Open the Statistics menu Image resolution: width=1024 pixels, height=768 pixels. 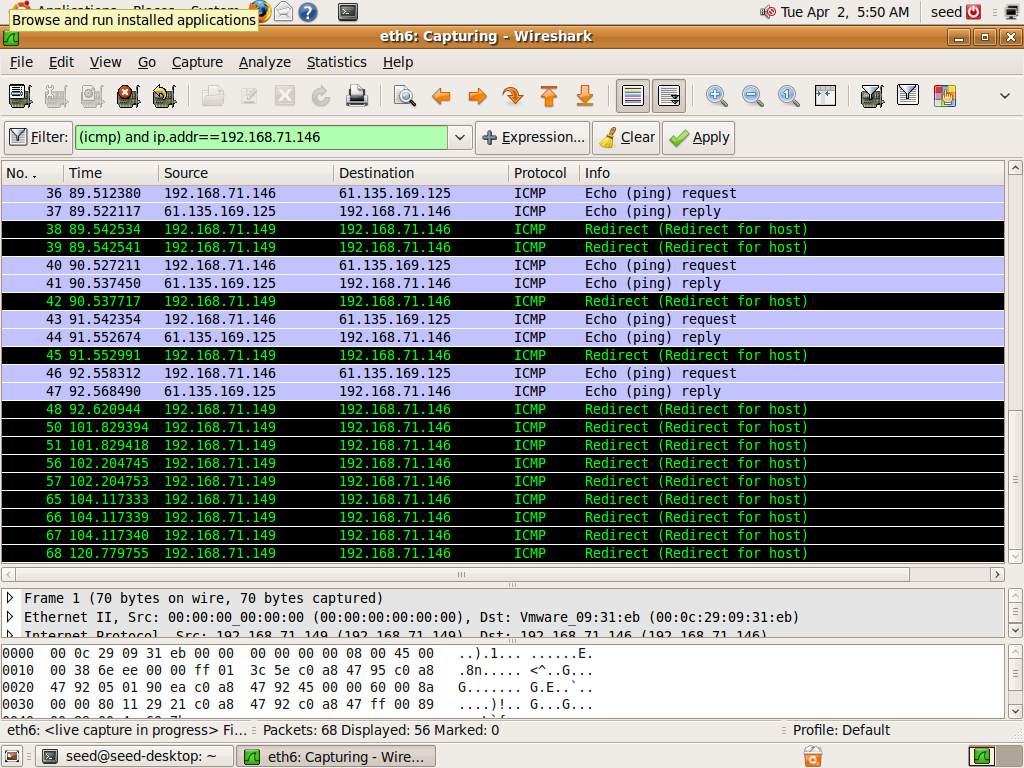click(336, 62)
